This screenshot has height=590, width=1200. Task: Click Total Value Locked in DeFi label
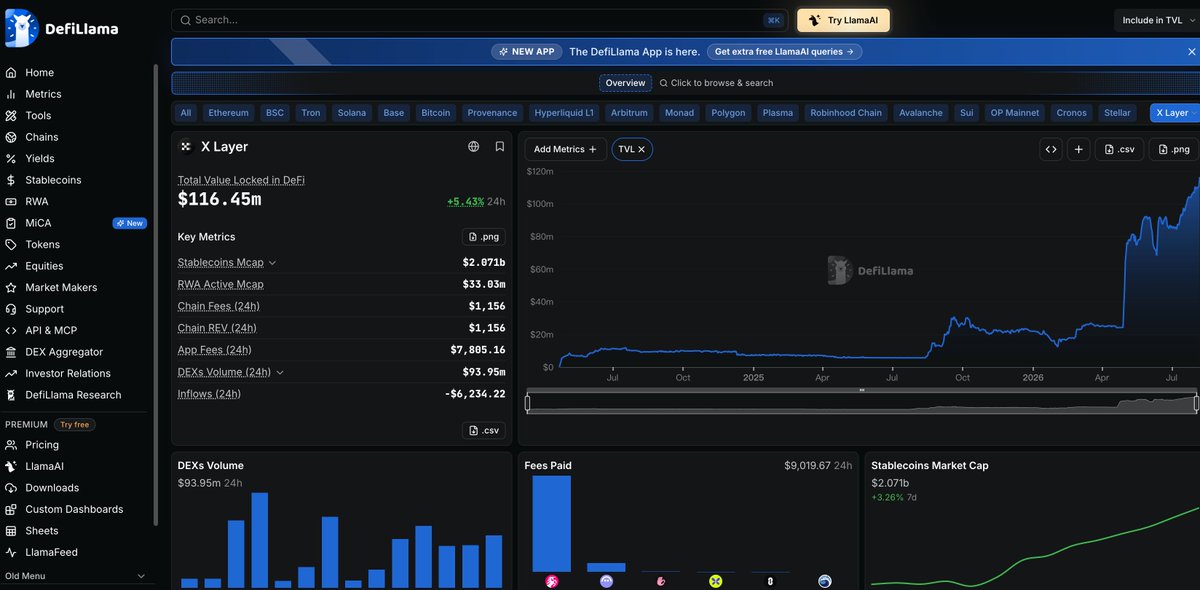[241, 180]
